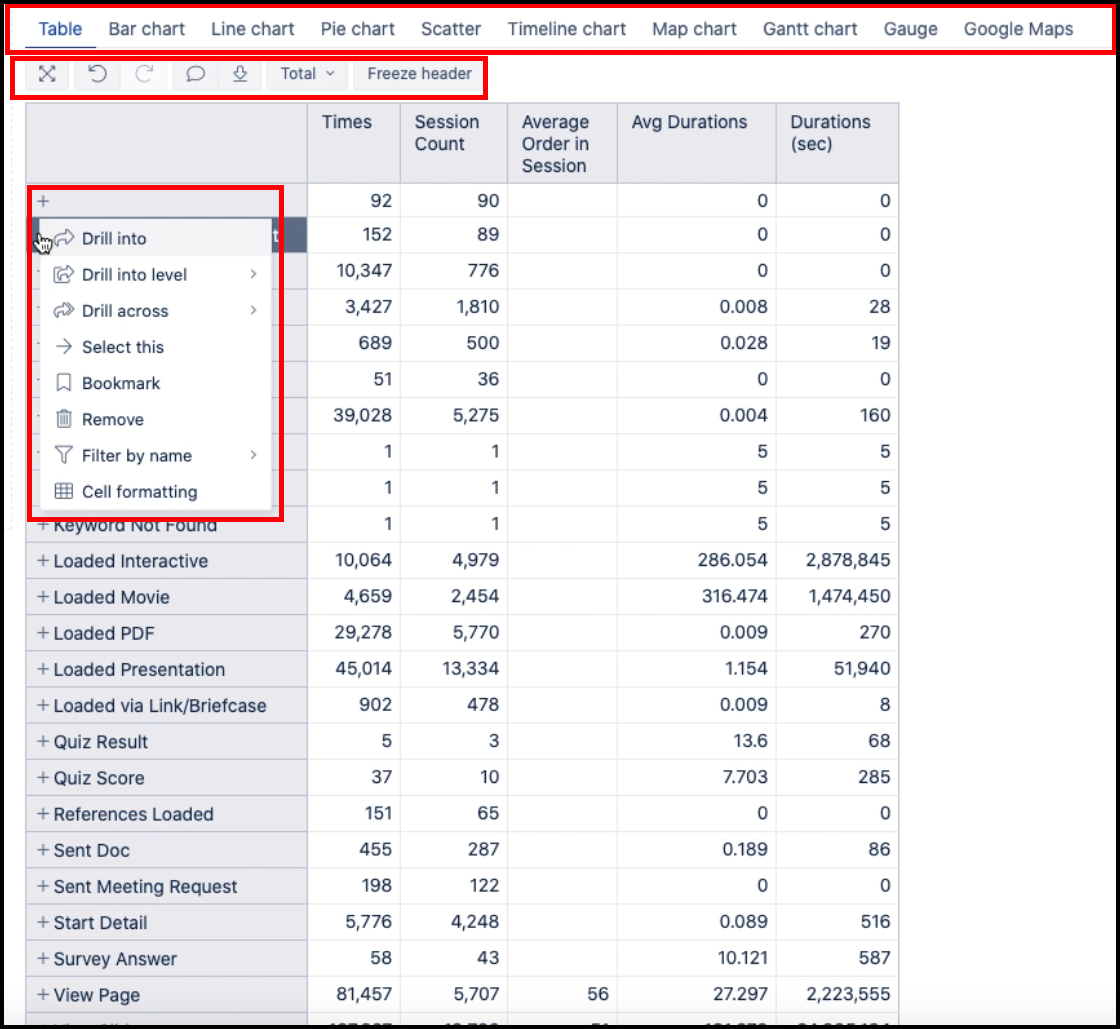Switch to the Bar chart tab

(x=146, y=29)
